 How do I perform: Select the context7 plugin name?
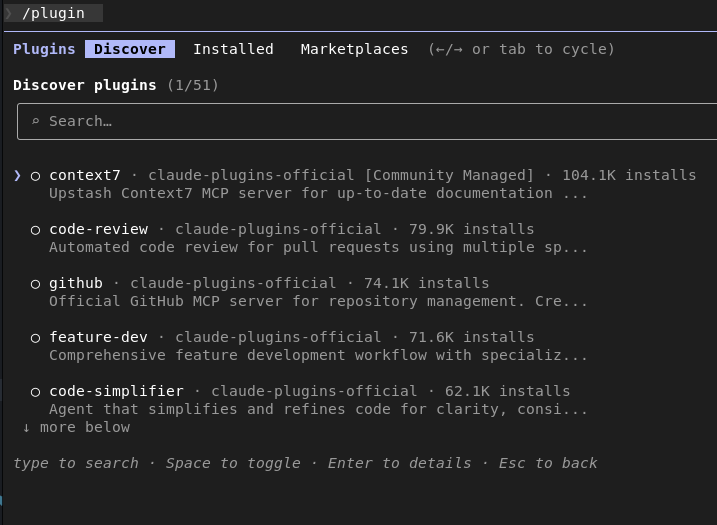tap(85, 175)
